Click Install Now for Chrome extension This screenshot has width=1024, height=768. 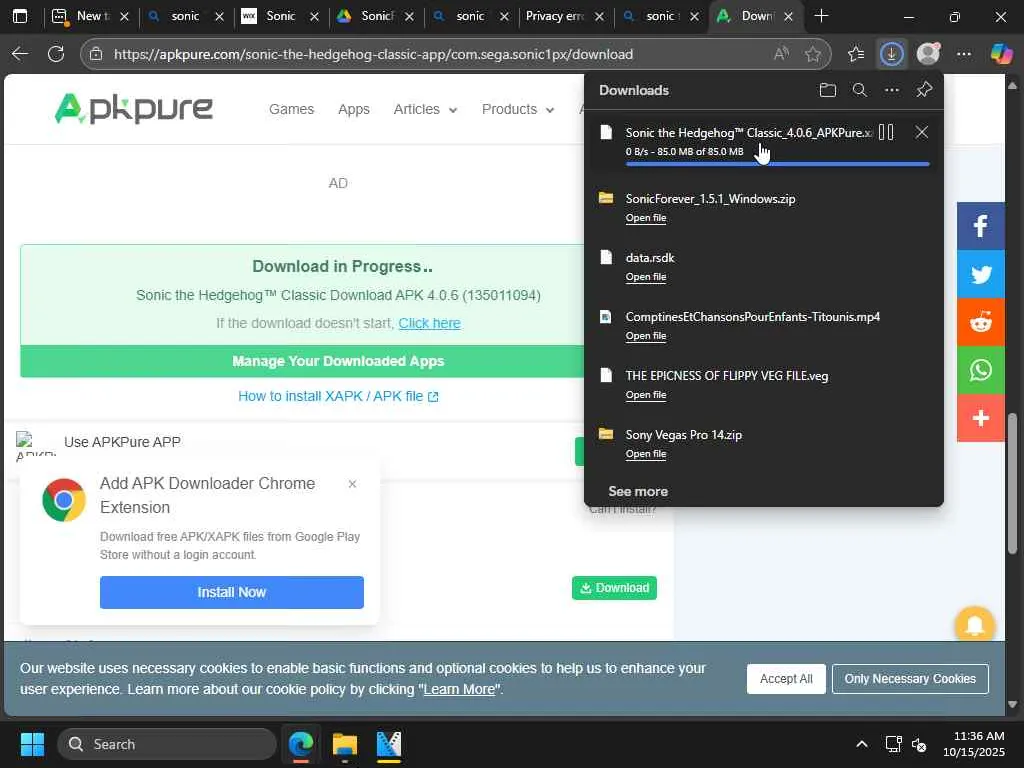(232, 592)
